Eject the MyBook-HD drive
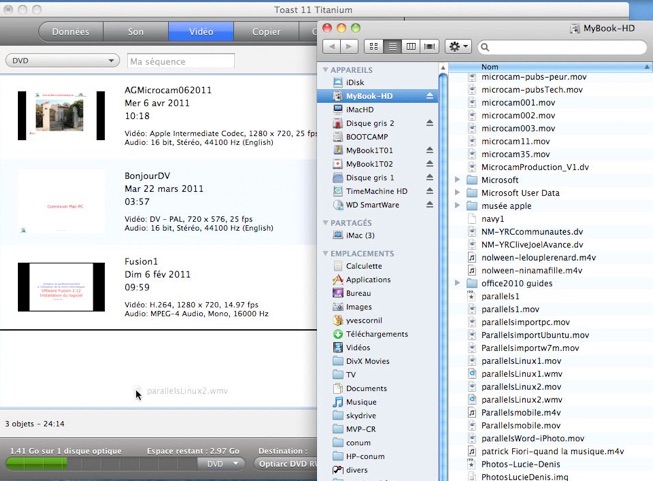Image resolution: width=653 pixels, height=481 pixels. (429, 96)
